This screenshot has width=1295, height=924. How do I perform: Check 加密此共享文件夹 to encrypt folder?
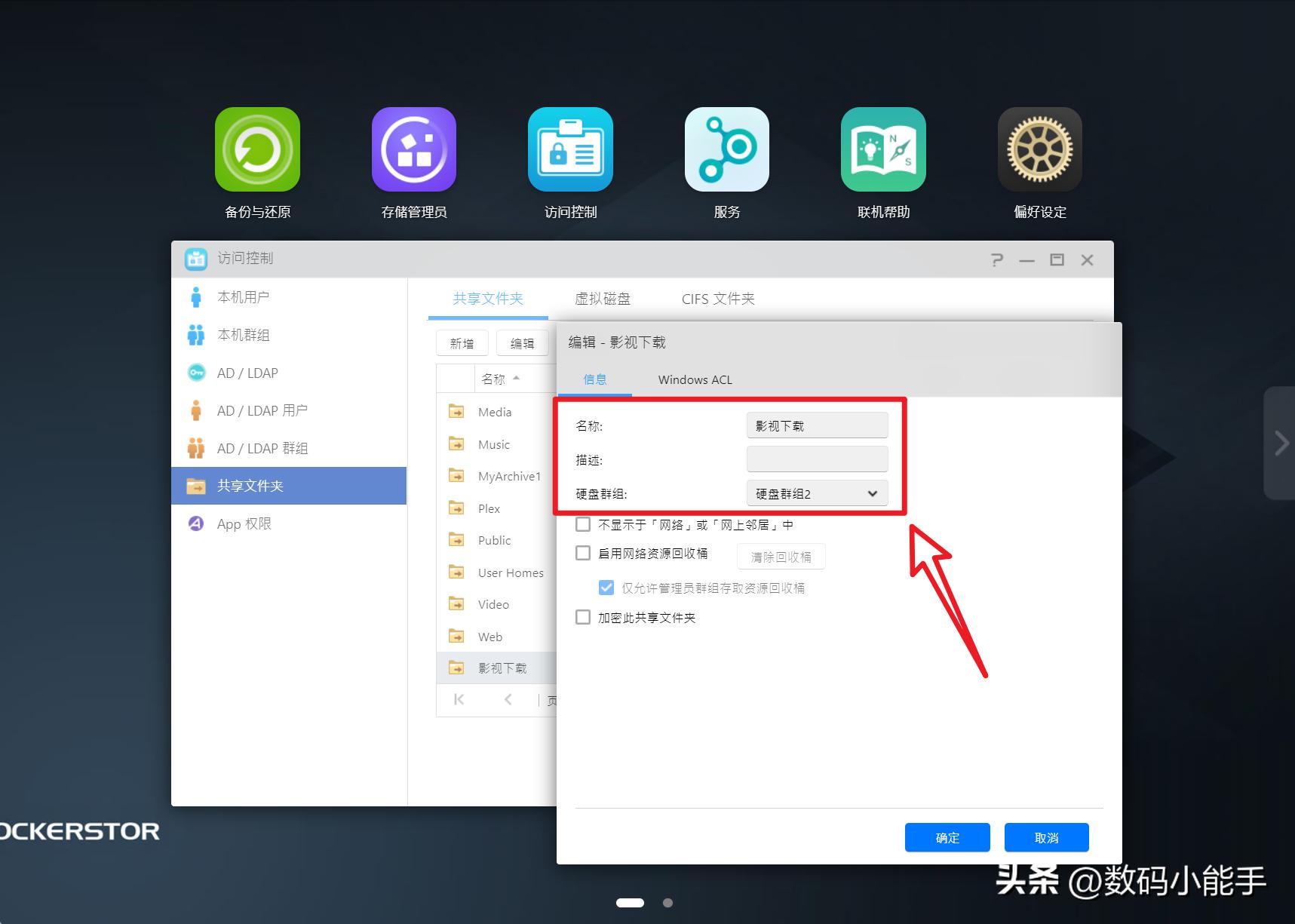click(x=582, y=616)
